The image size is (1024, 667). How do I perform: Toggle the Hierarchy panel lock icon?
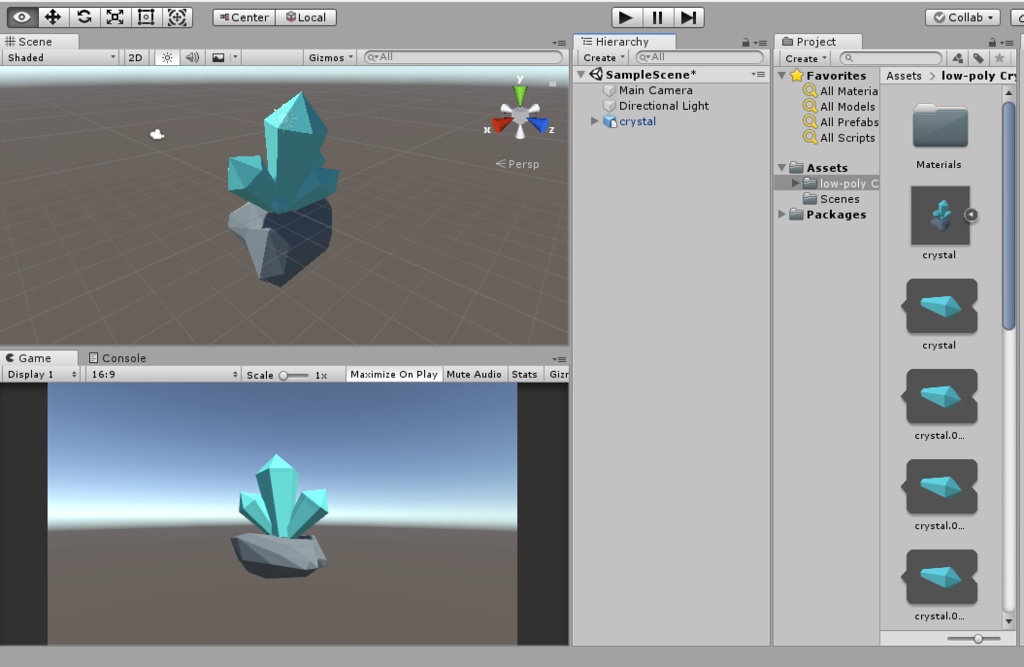(745, 42)
